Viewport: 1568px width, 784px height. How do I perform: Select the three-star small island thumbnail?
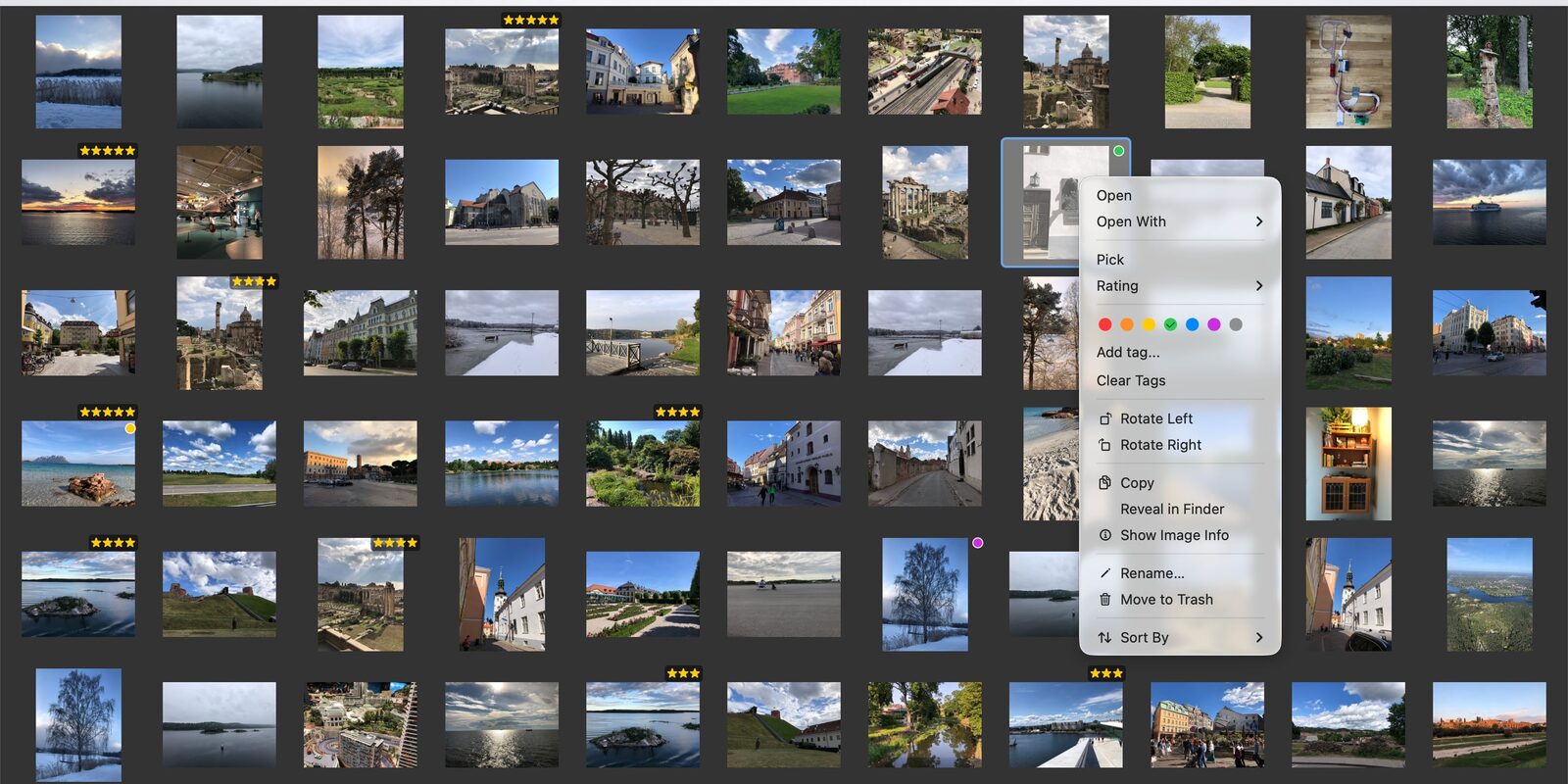coord(643,725)
